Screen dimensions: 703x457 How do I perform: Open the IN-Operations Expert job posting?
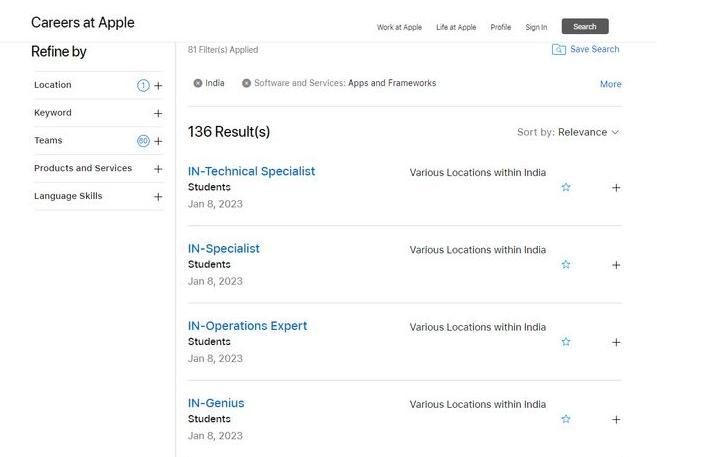(247, 326)
